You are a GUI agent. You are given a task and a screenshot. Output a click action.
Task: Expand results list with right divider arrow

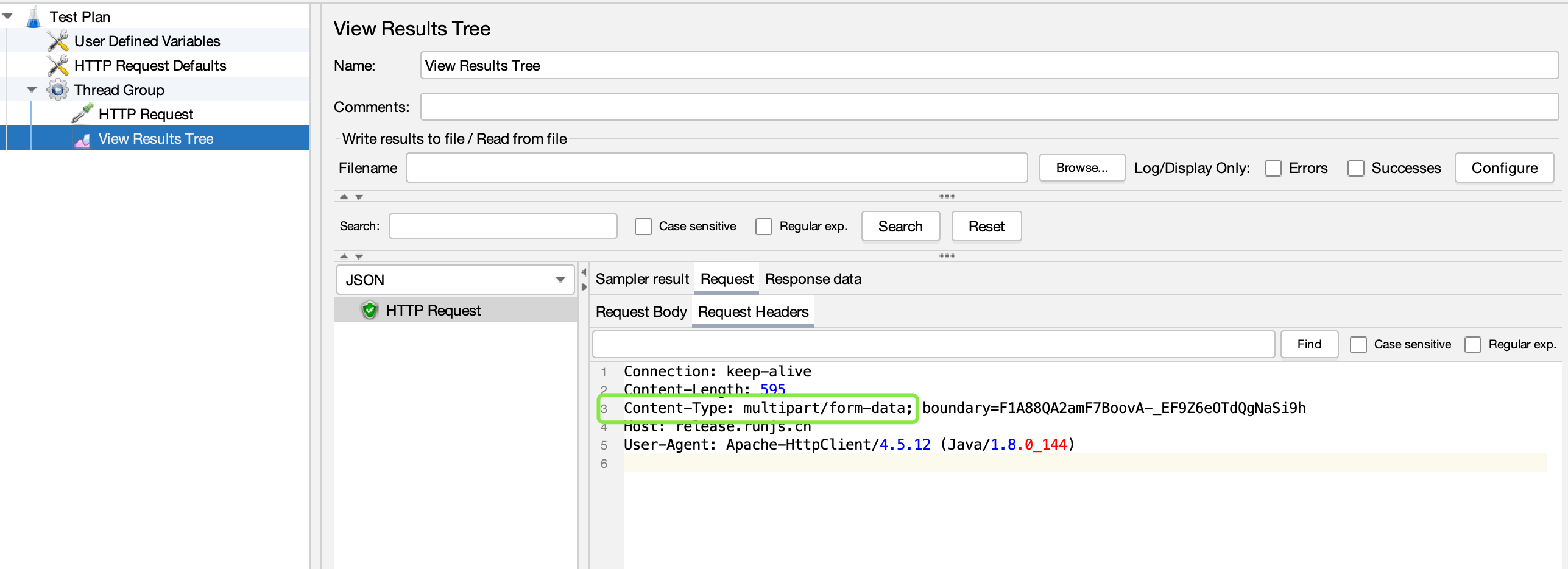click(x=584, y=286)
